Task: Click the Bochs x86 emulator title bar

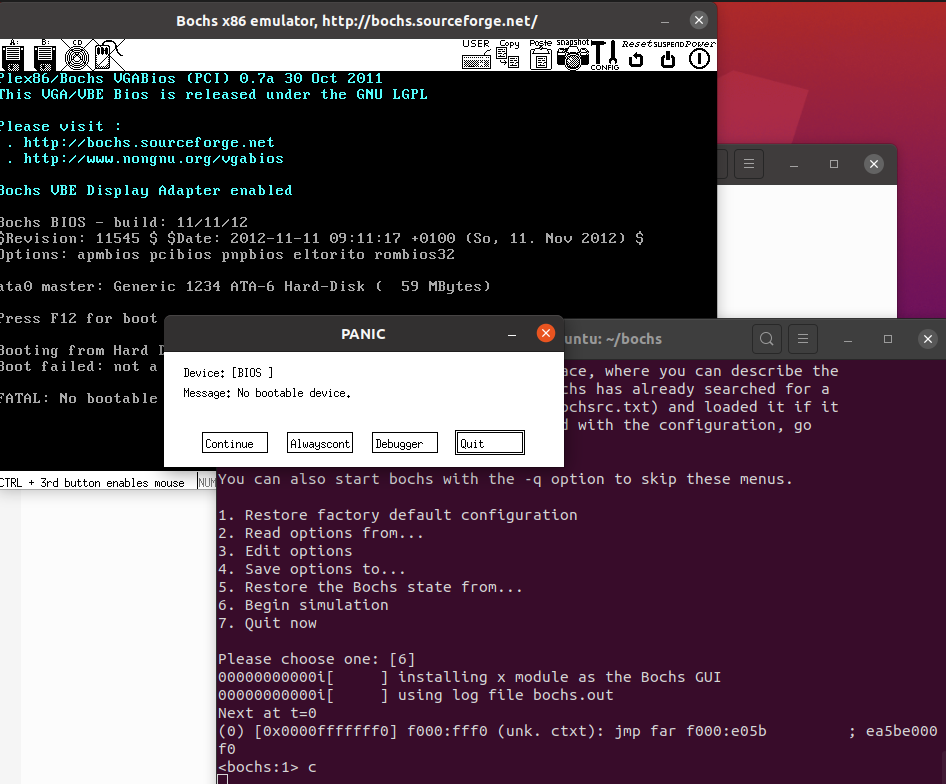Action: [357, 21]
